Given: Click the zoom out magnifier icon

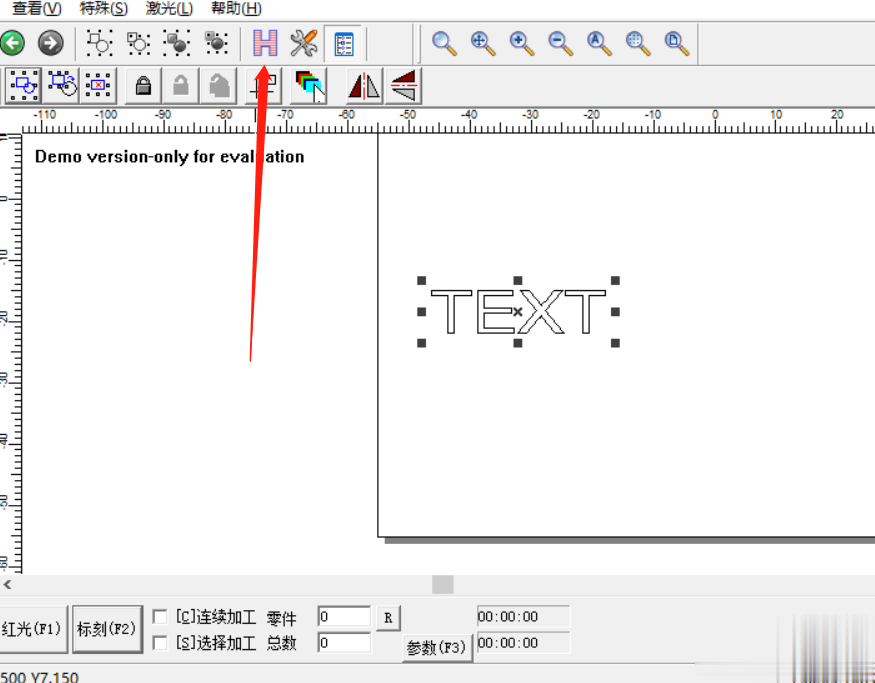Looking at the screenshot, I should 560,43.
